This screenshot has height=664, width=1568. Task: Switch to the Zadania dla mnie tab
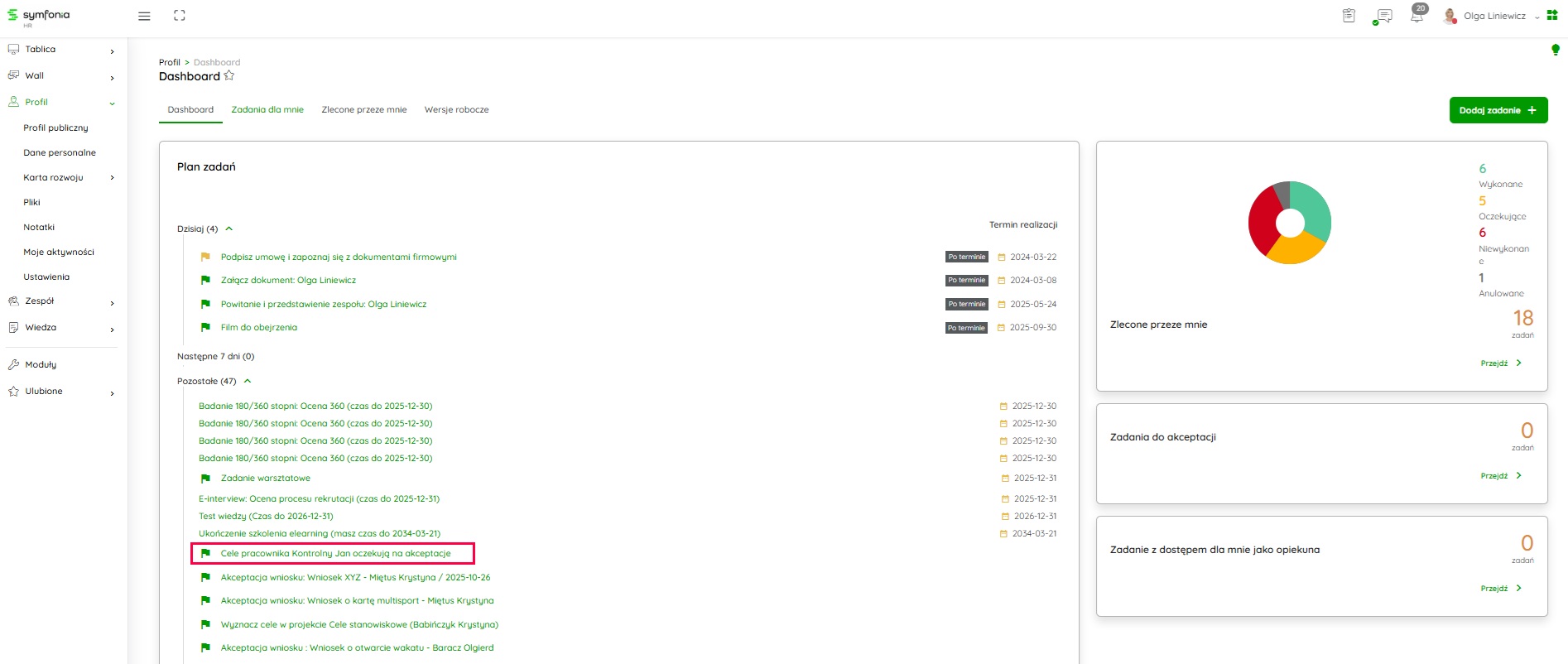267,109
